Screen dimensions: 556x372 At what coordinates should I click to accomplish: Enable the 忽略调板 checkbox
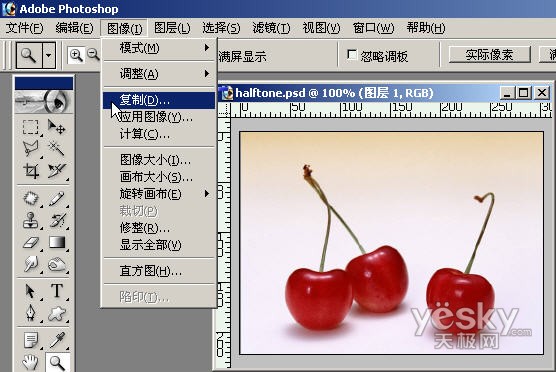(x=351, y=55)
